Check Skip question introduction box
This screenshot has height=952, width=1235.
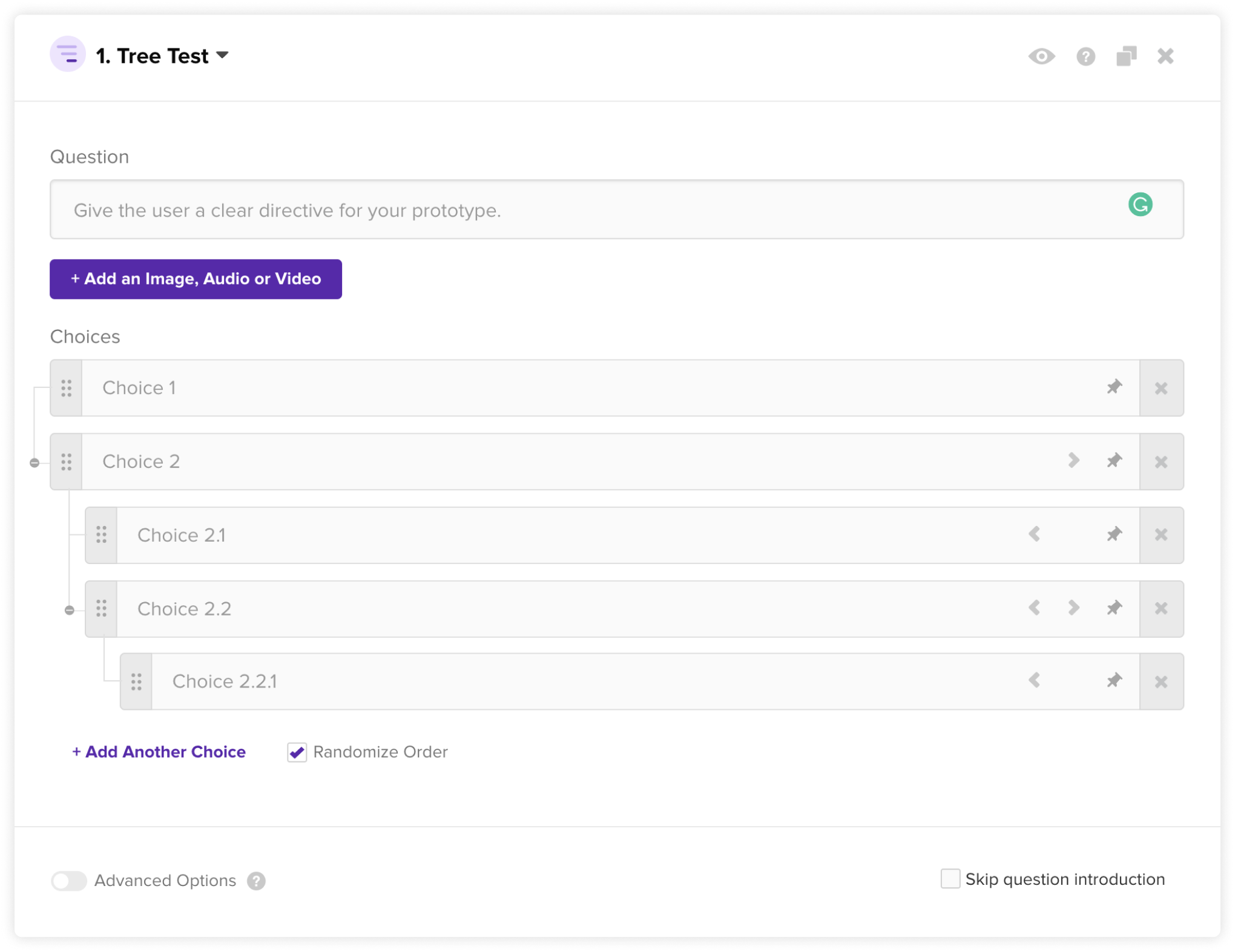click(950, 879)
